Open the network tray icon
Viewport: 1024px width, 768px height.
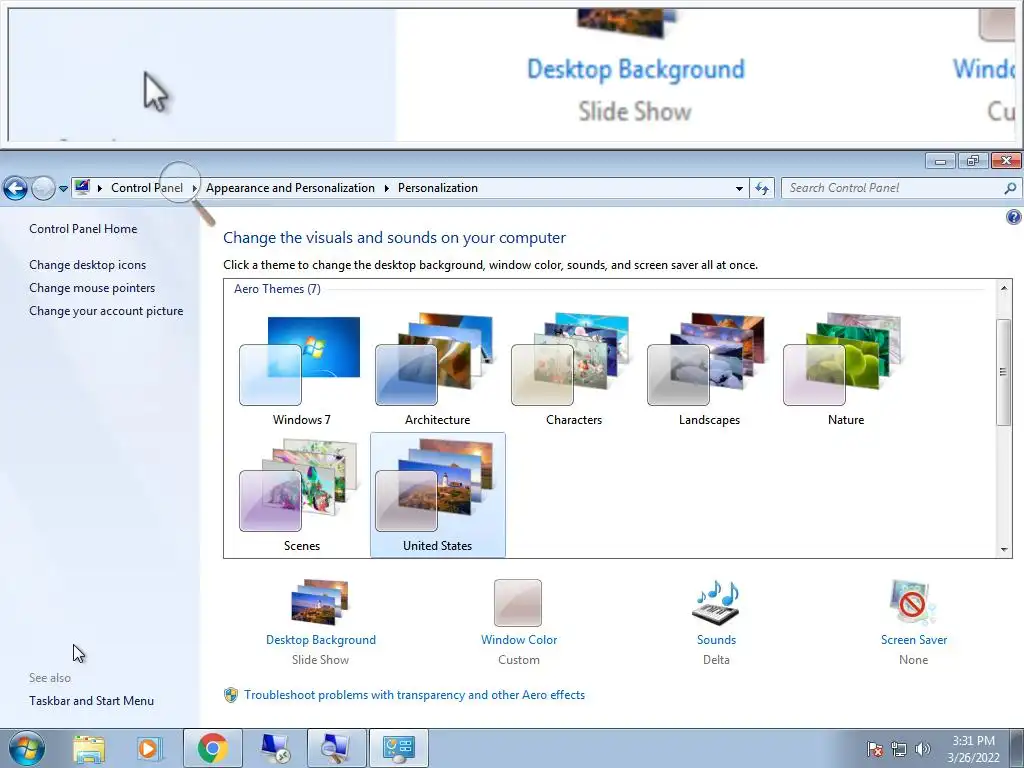click(x=899, y=749)
